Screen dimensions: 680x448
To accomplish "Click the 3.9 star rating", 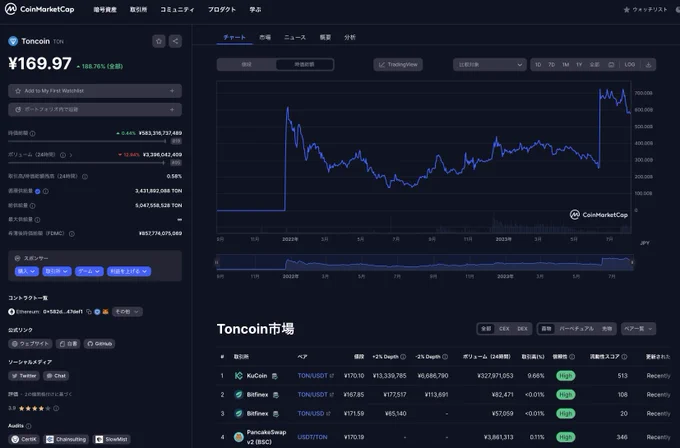I will [33, 408].
